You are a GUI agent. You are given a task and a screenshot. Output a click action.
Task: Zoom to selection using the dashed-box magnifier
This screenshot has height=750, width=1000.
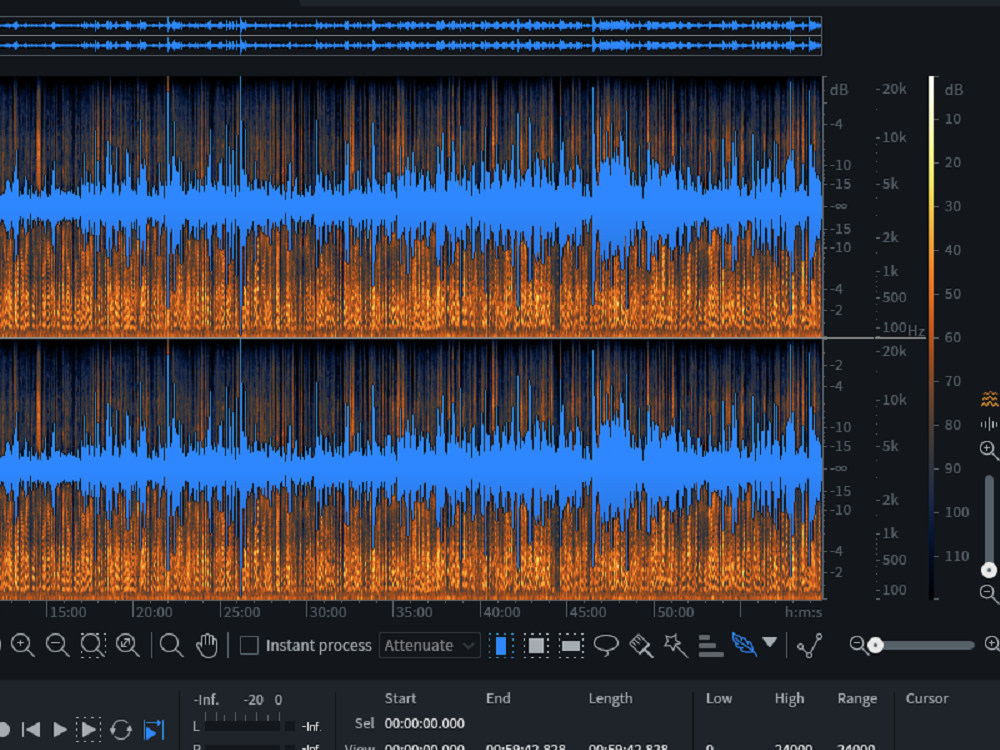[93, 645]
